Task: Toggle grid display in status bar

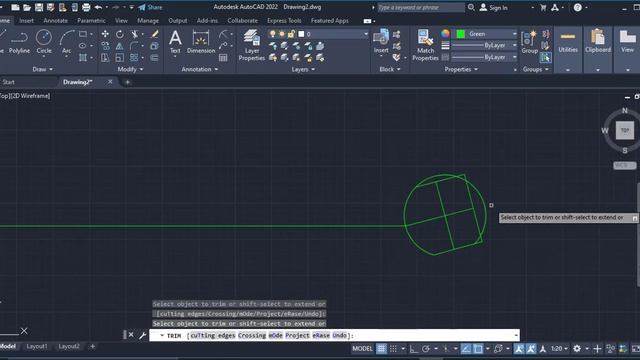Action: click(381, 349)
